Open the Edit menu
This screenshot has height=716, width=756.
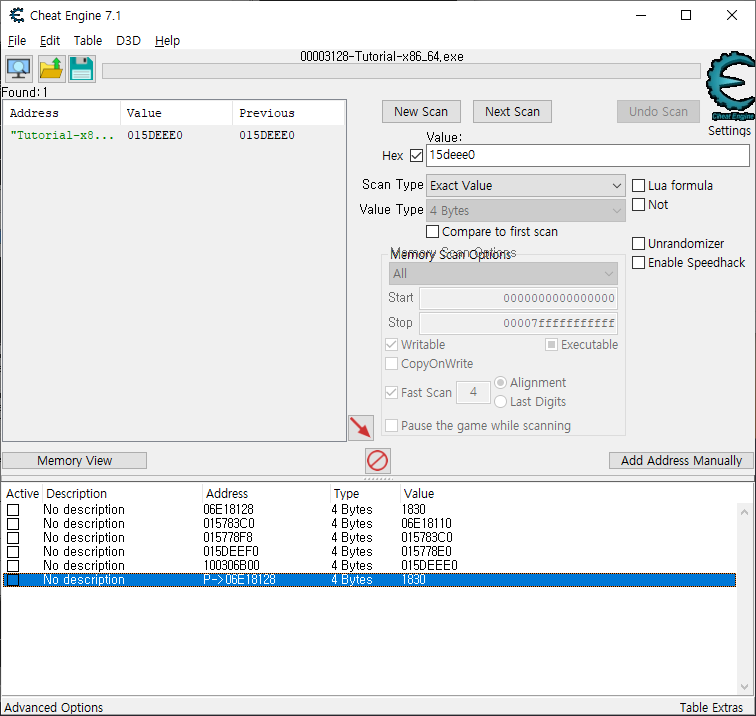tap(50, 41)
